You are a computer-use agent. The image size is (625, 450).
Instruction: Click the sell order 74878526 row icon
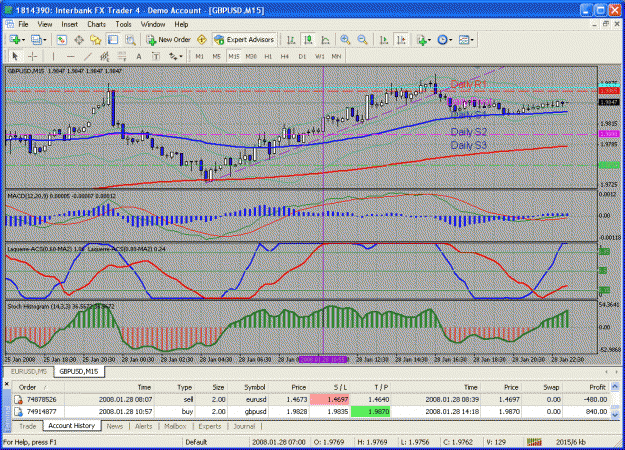[18, 399]
